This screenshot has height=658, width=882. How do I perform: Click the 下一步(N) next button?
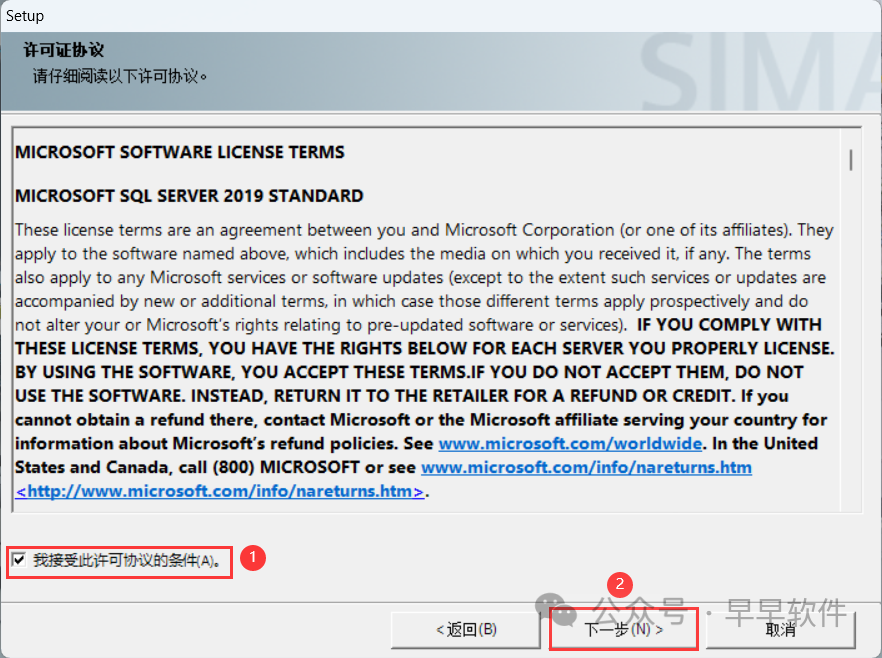[624, 629]
